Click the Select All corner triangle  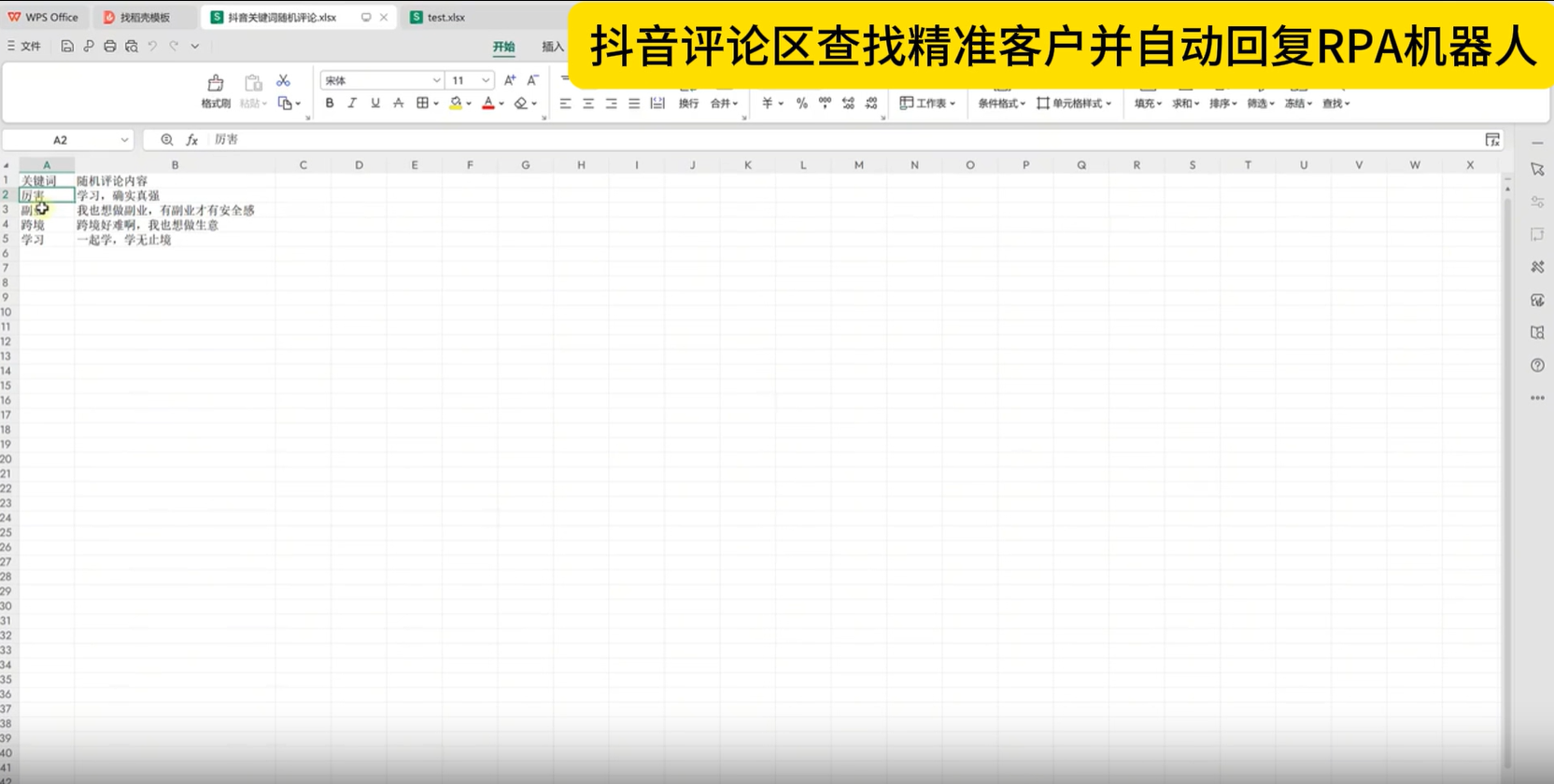tap(7, 165)
